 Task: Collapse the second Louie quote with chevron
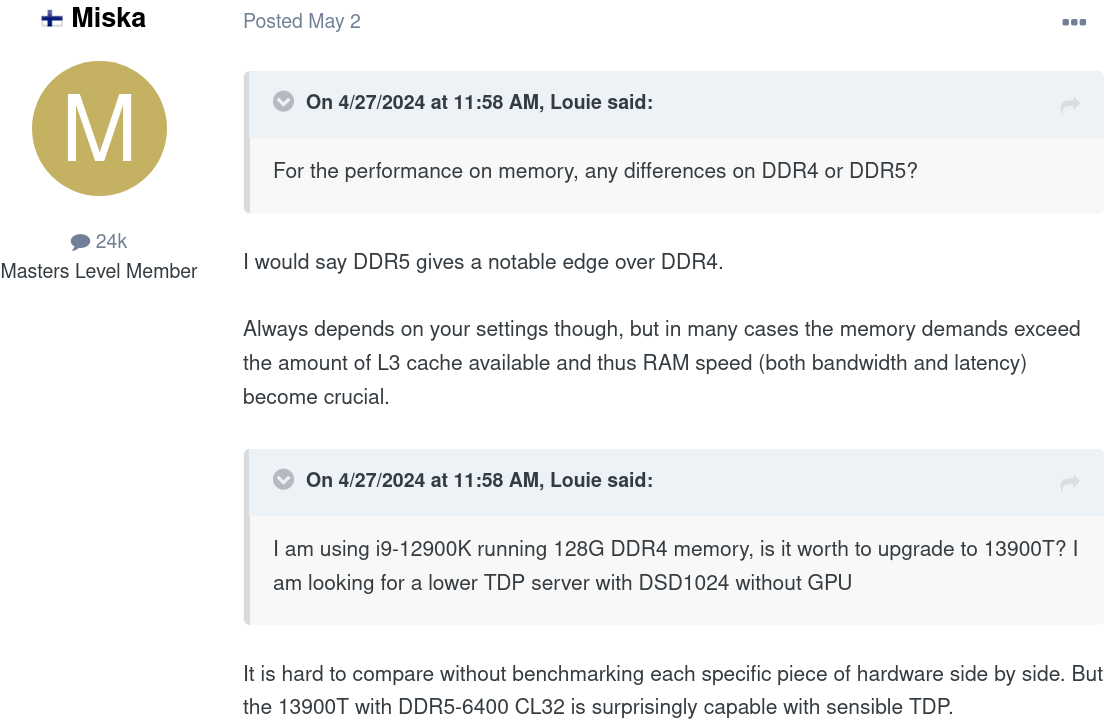coord(283,480)
